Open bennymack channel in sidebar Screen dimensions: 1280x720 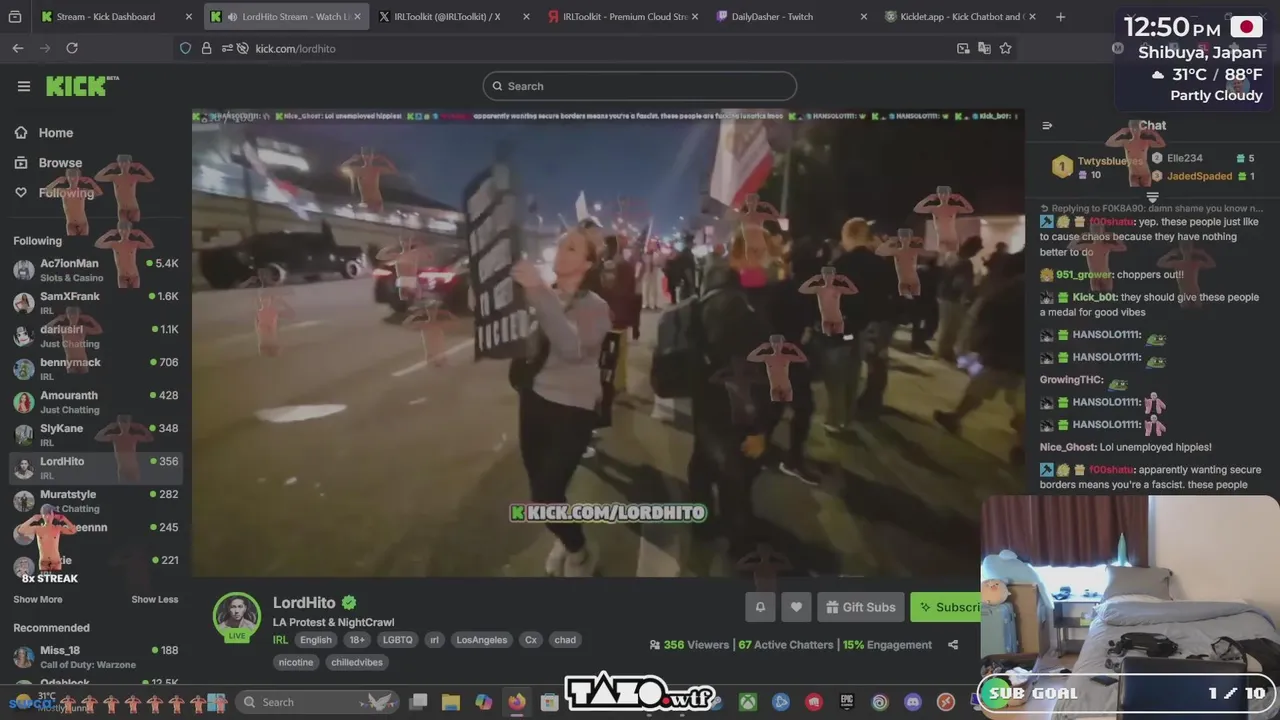click(x=96, y=369)
